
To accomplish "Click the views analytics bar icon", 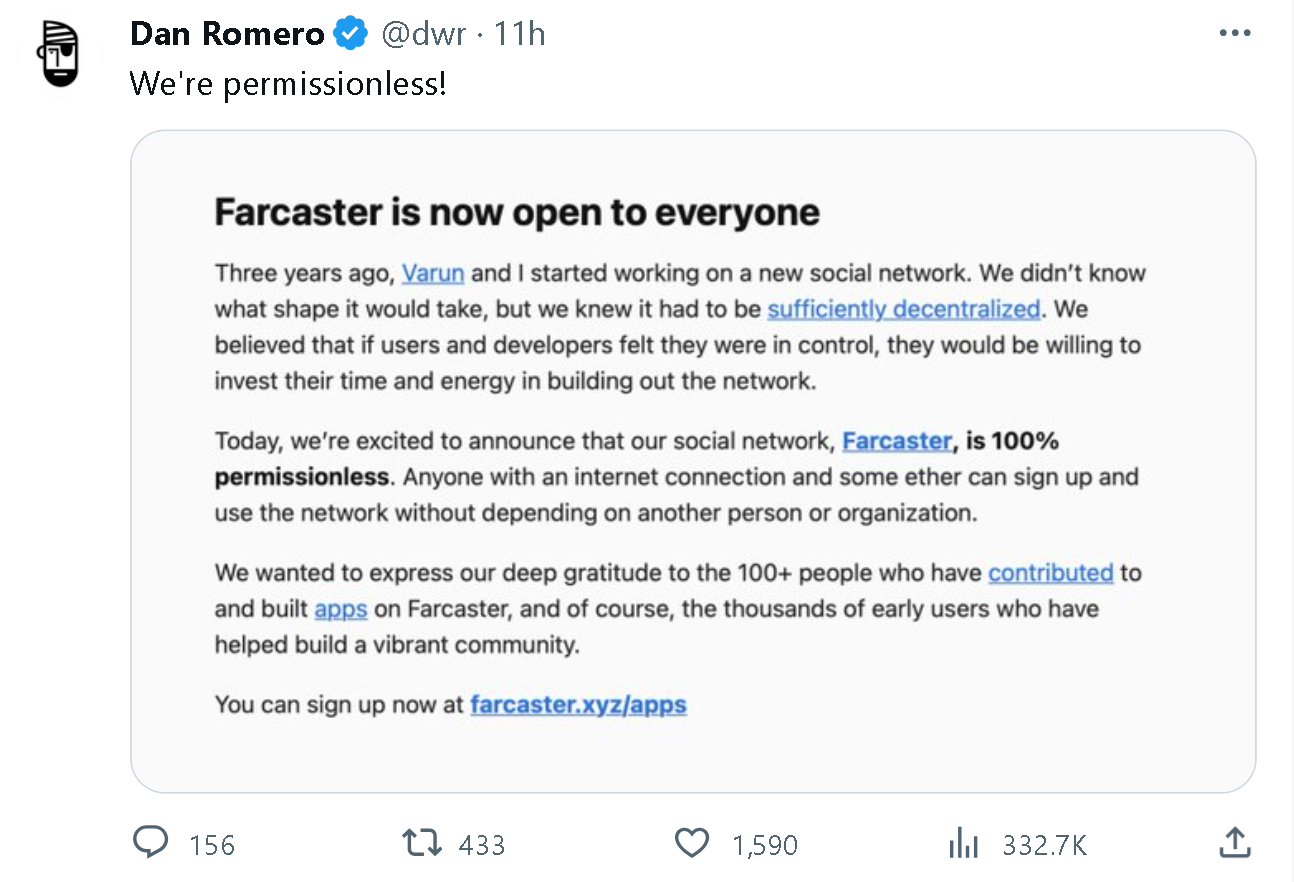I will 962,844.
